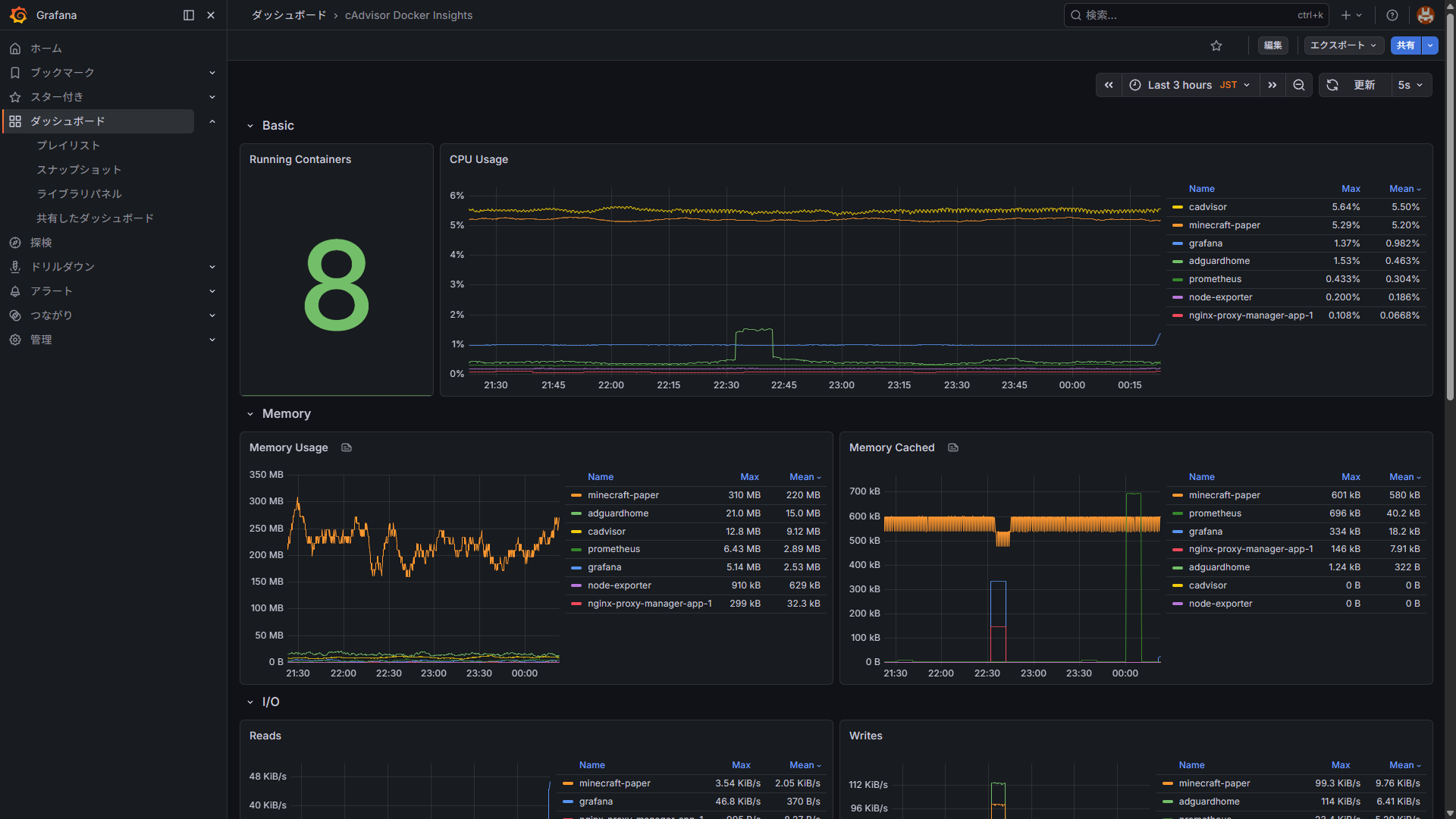The image size is (1456, 819).
Task: Click the アラート bell icon
Action: coord(15,291)
